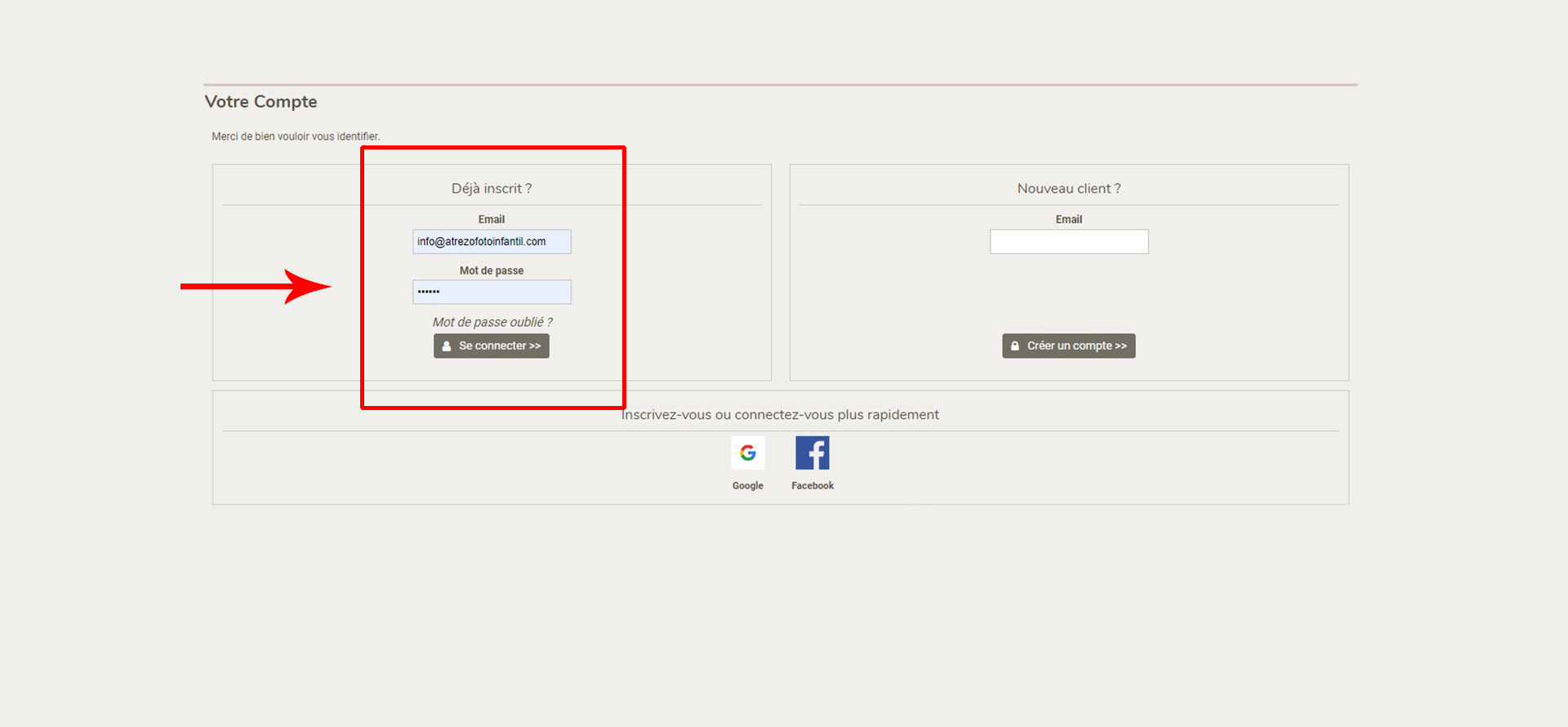Image resolution: width=1568 pixels, height=727 pixels.
Task: Click the Facebook sign-in logo
Action: click(812, 453)
